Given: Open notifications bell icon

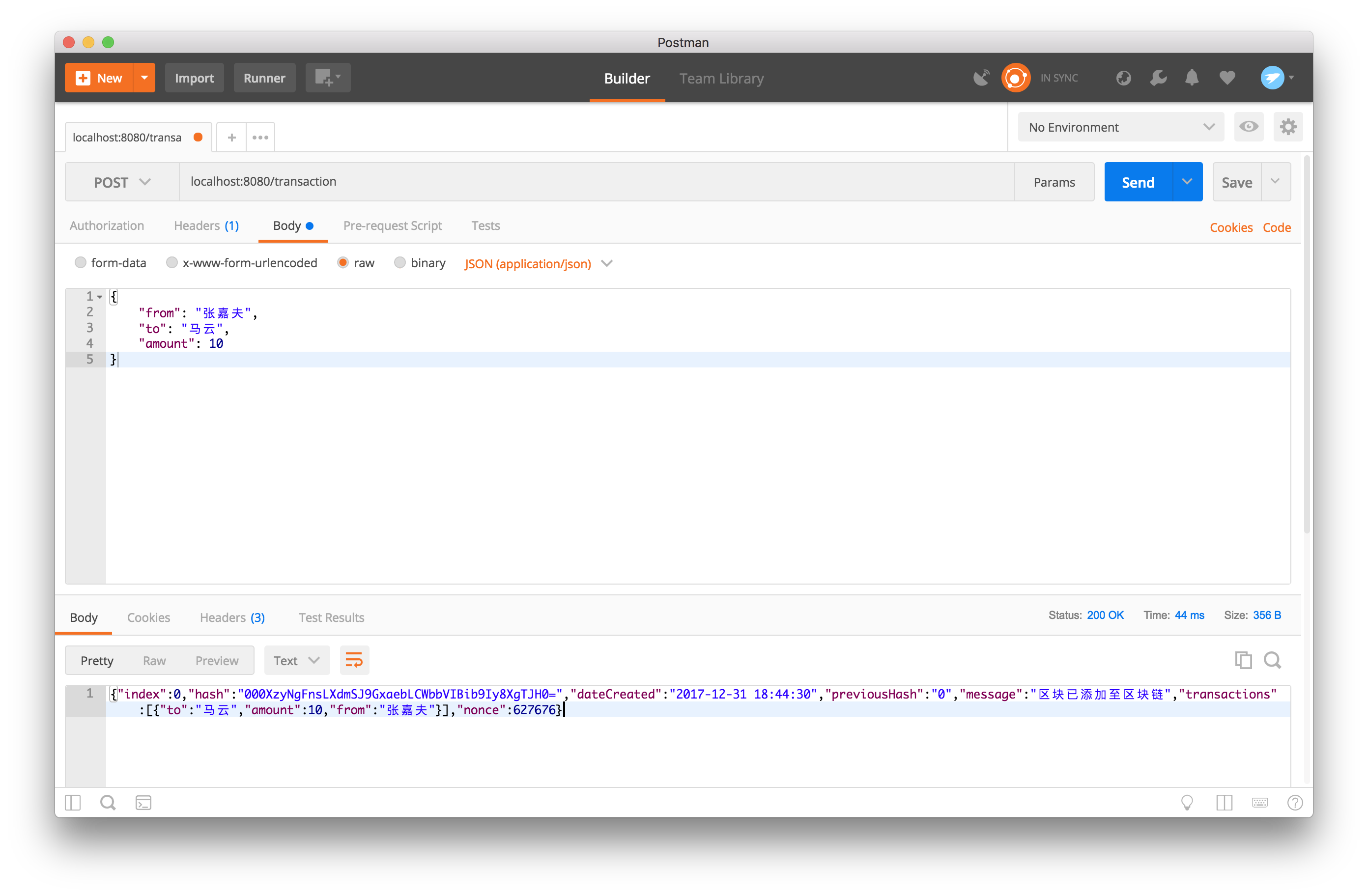Looking at the screenshot, I should tap(1192, 78).
